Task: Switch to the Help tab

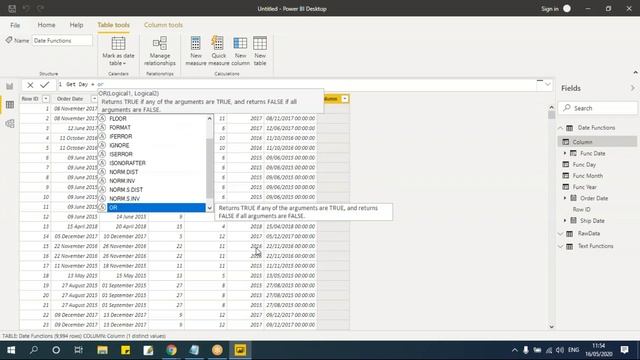Action: click(76, 25)
